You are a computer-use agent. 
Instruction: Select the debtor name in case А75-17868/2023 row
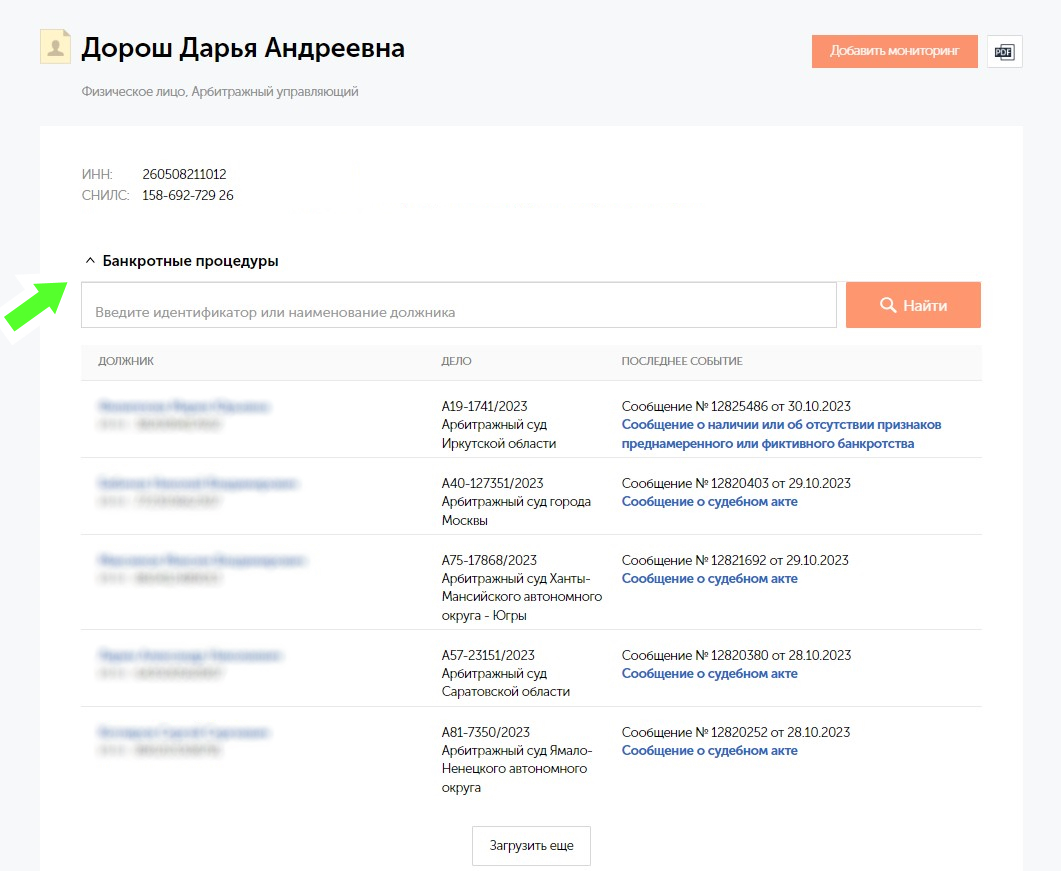click(201, 561)
